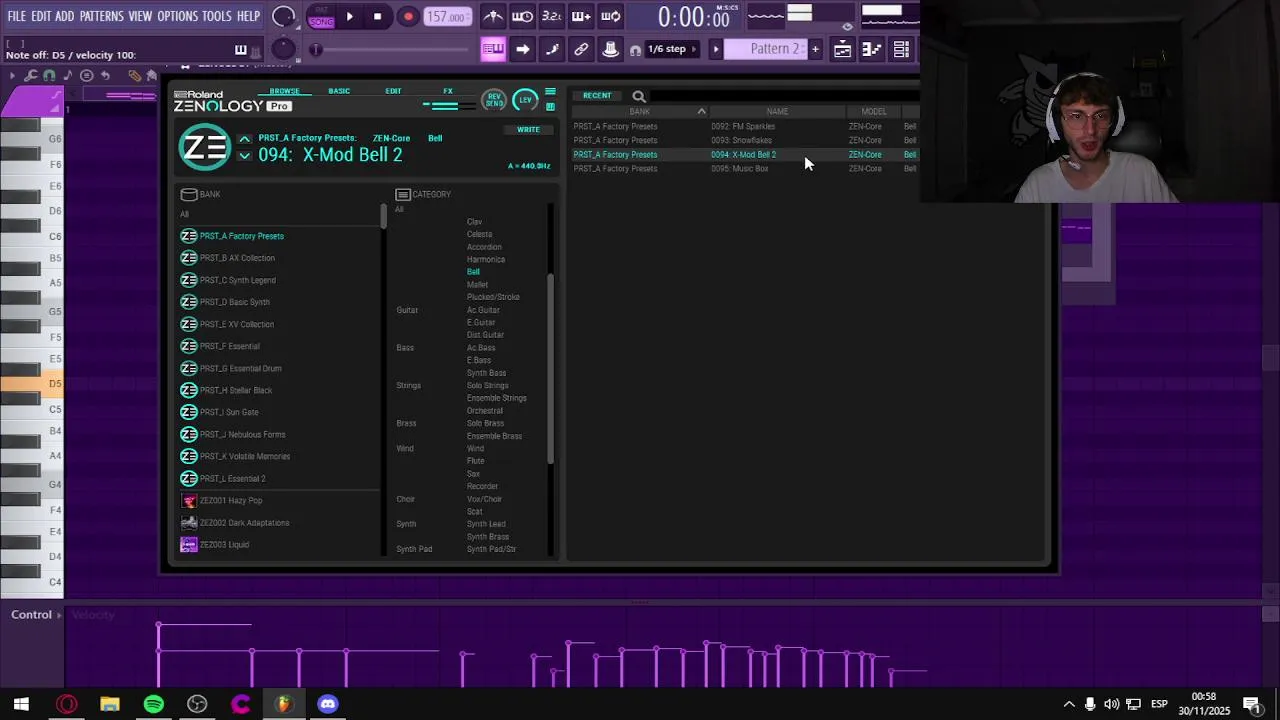Toggle Pattern/Song mode switch
This screenshot has height=720, width=1280.
321,16
